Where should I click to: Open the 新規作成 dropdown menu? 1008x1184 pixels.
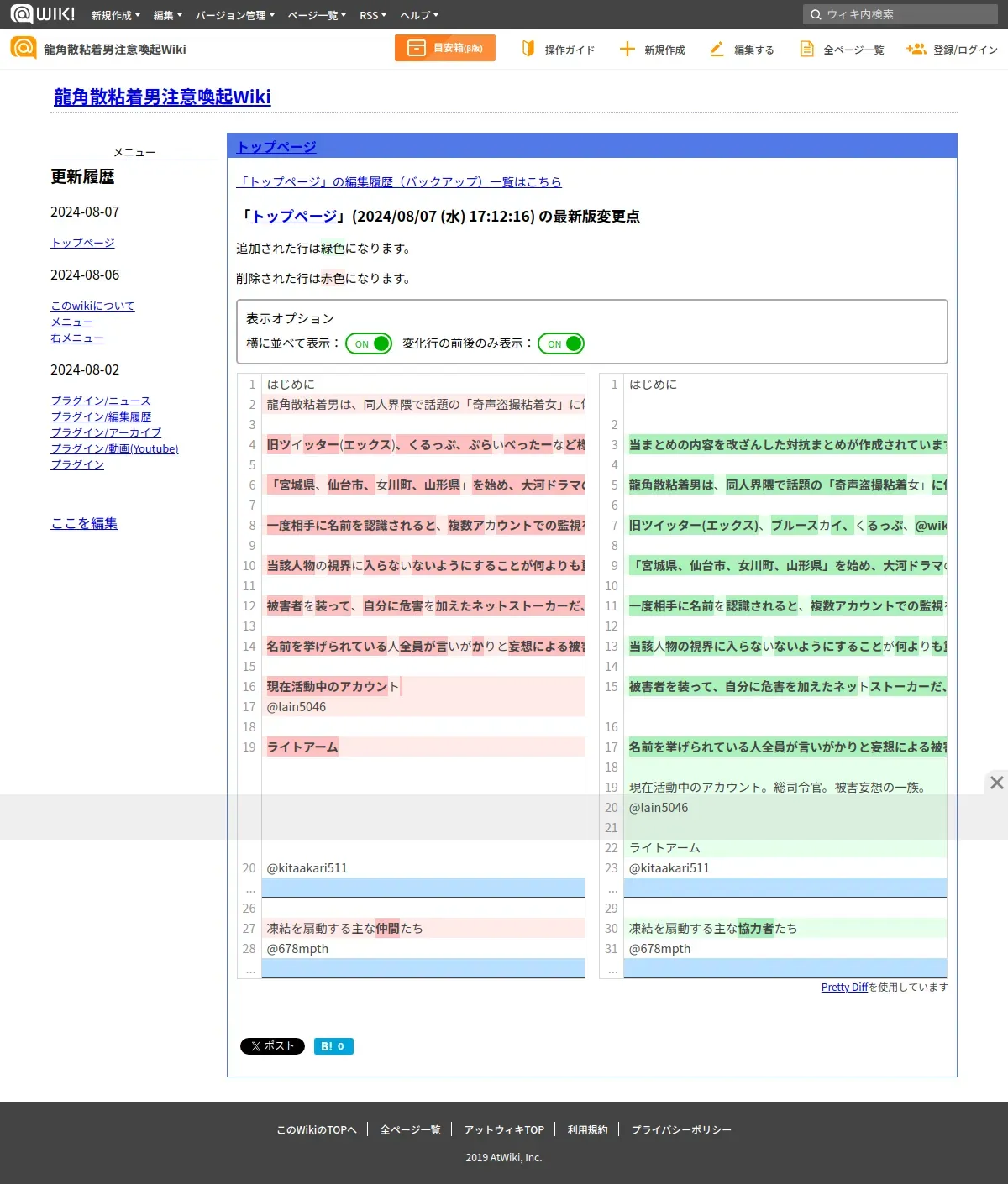(x=116, y=15)
